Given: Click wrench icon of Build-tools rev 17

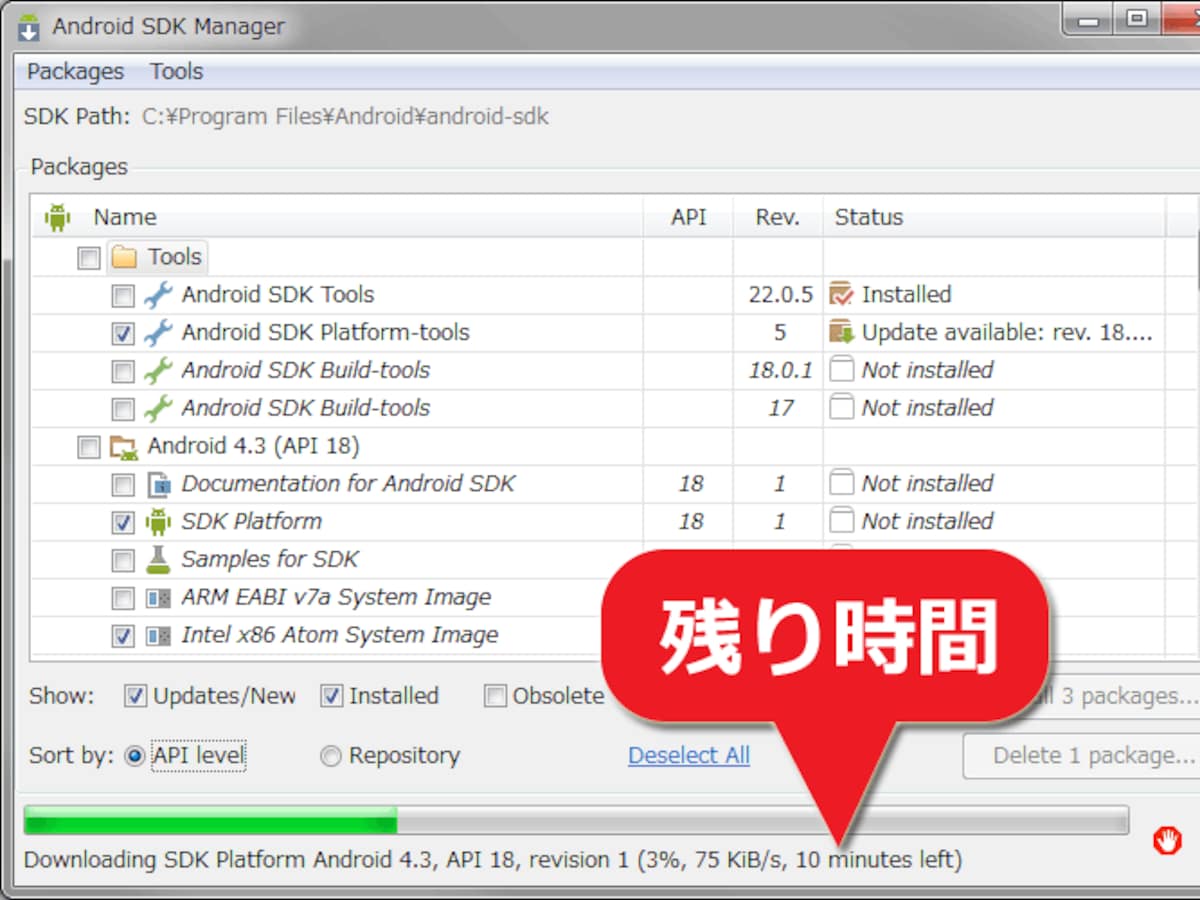Looking at the screenshot, I should 158,408.
